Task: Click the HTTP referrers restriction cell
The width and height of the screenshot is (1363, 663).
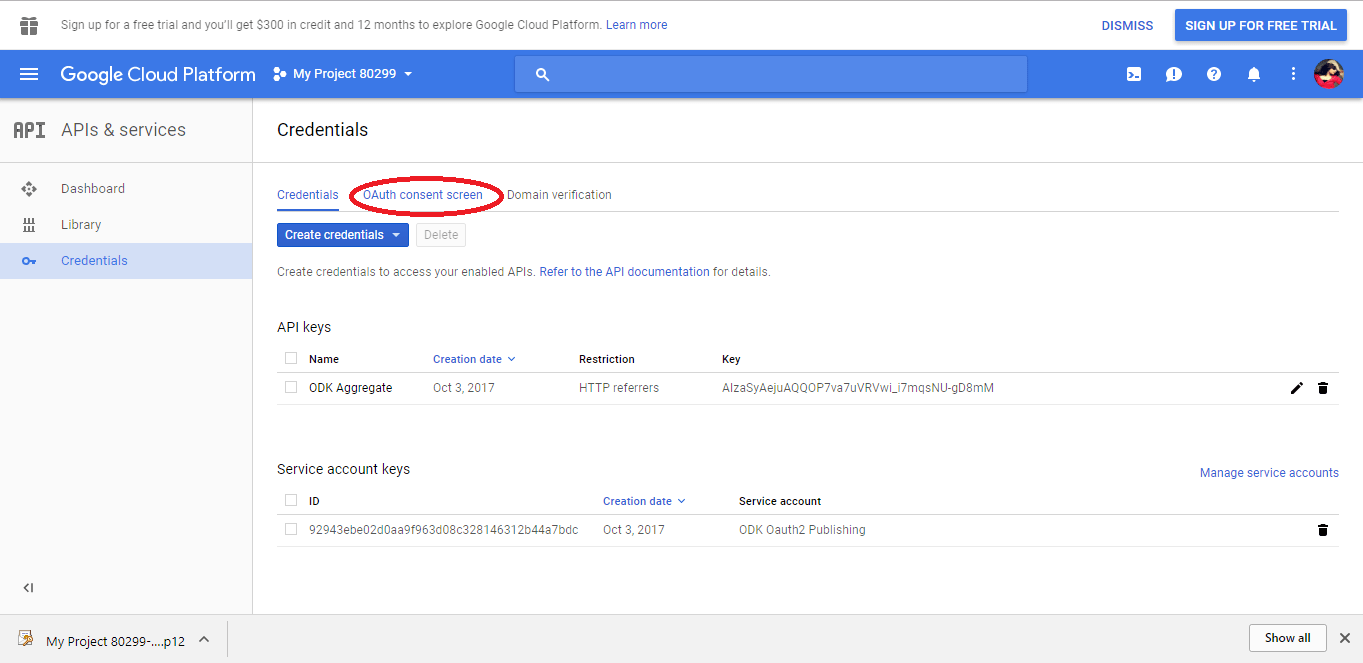Action: [x=619, y=388]
